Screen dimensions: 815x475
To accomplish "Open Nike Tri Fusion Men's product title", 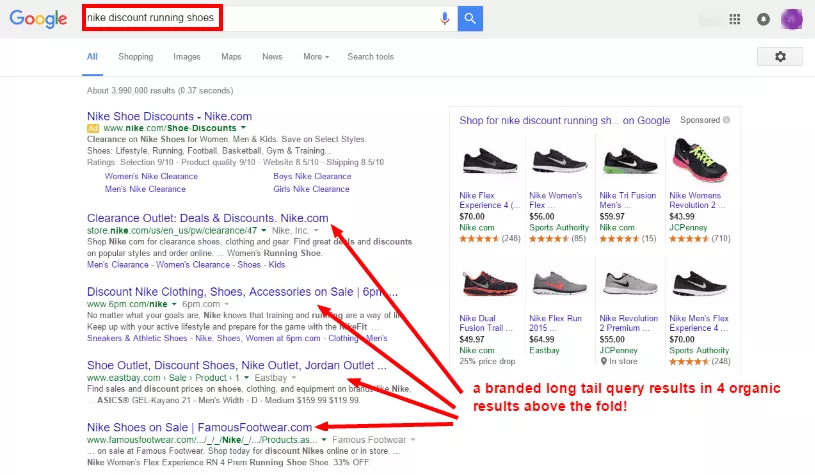I will point(627,200).
